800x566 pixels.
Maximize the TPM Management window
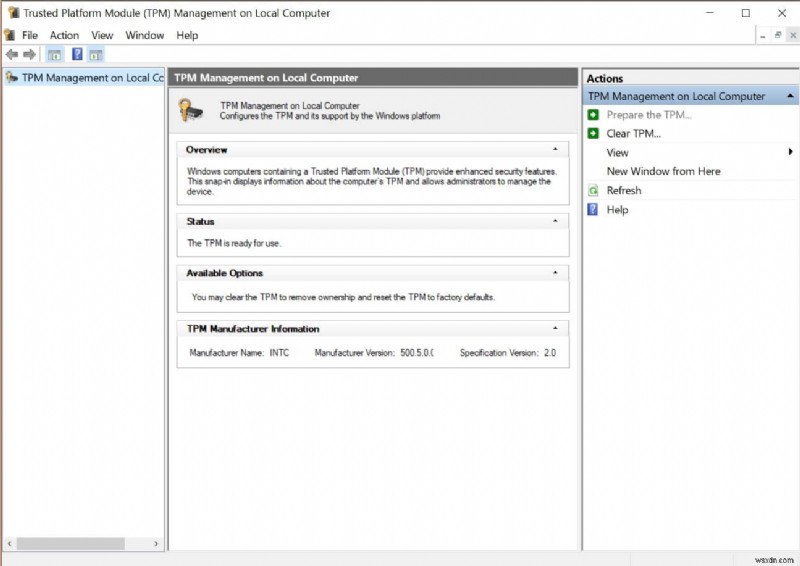coord(746,13)
